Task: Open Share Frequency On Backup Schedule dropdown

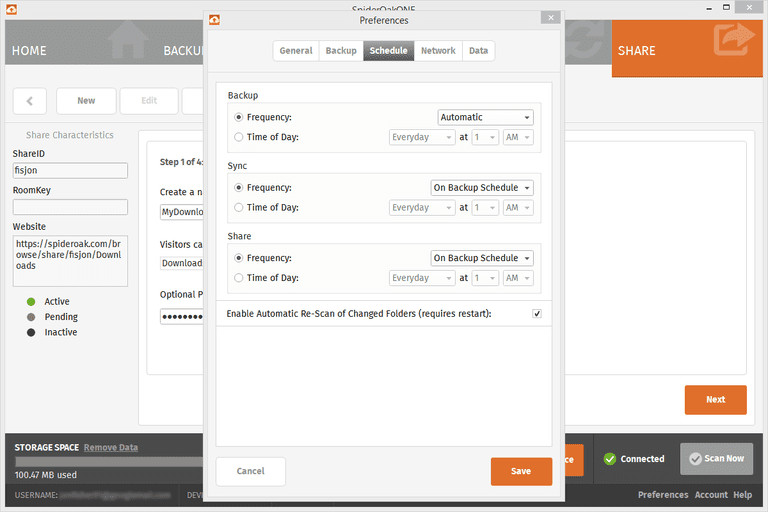Action: tap(482, 258)
